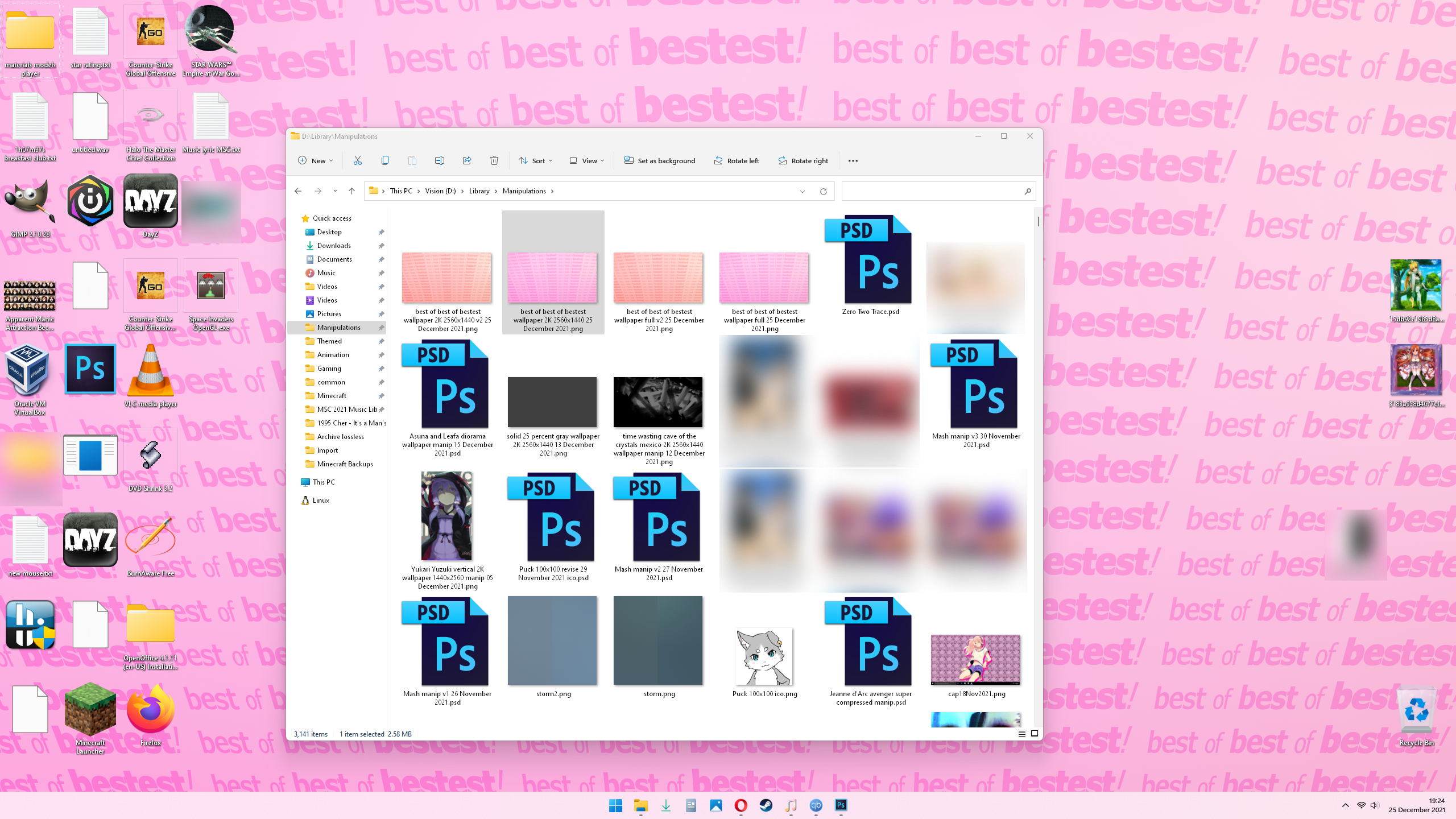This screenshot has height=819, width=1456.
Task: Unpin the Downloads quick access pin
Action: [x=382, y=246]
